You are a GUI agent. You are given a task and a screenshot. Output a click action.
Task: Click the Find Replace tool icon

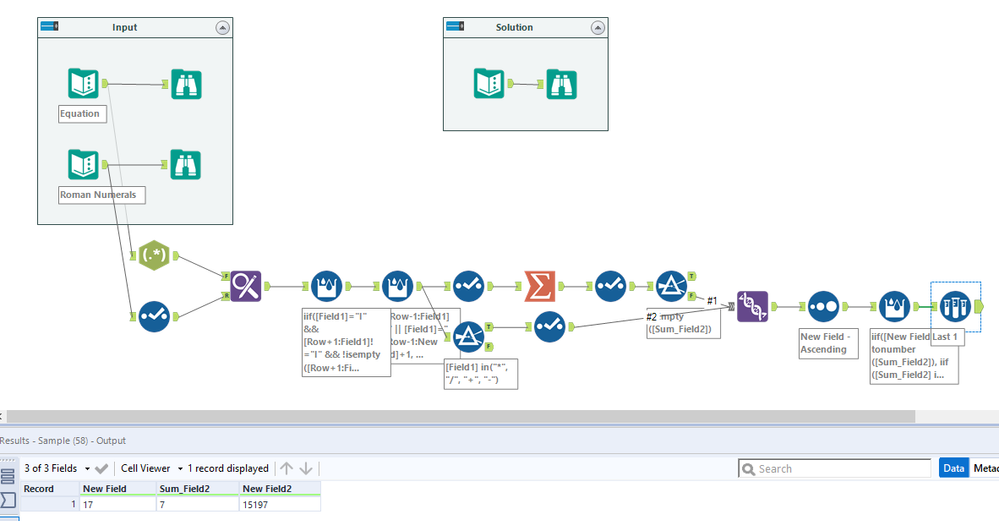[246, 287]
